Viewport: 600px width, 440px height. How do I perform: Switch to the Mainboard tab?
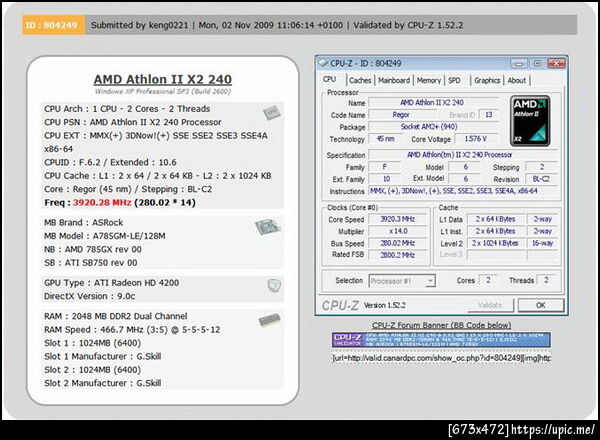(x=394, y=80)
